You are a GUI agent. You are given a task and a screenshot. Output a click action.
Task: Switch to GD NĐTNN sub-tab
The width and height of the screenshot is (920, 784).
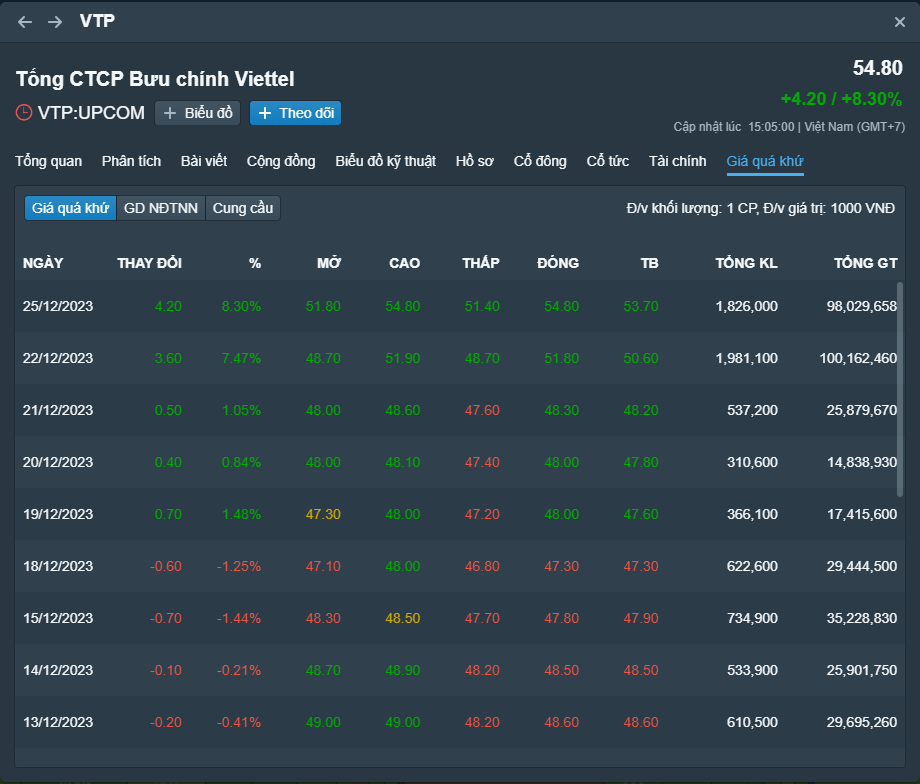coord(161,208)
